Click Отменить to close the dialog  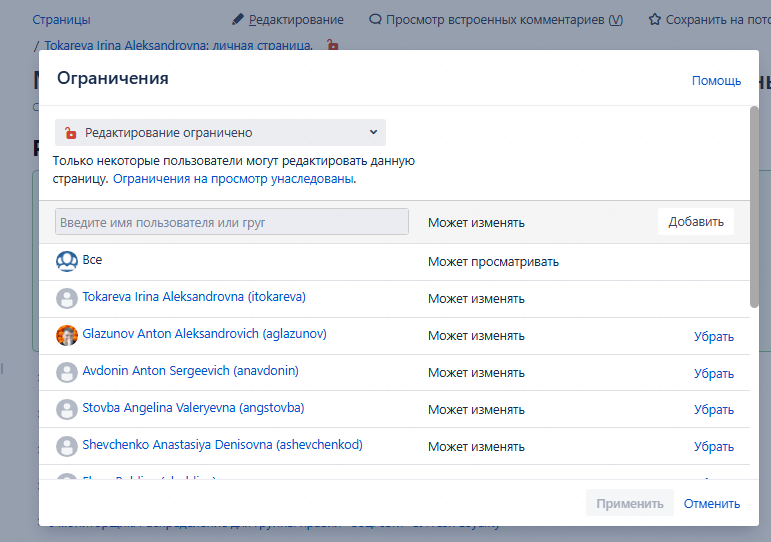[x=712, y=503]
